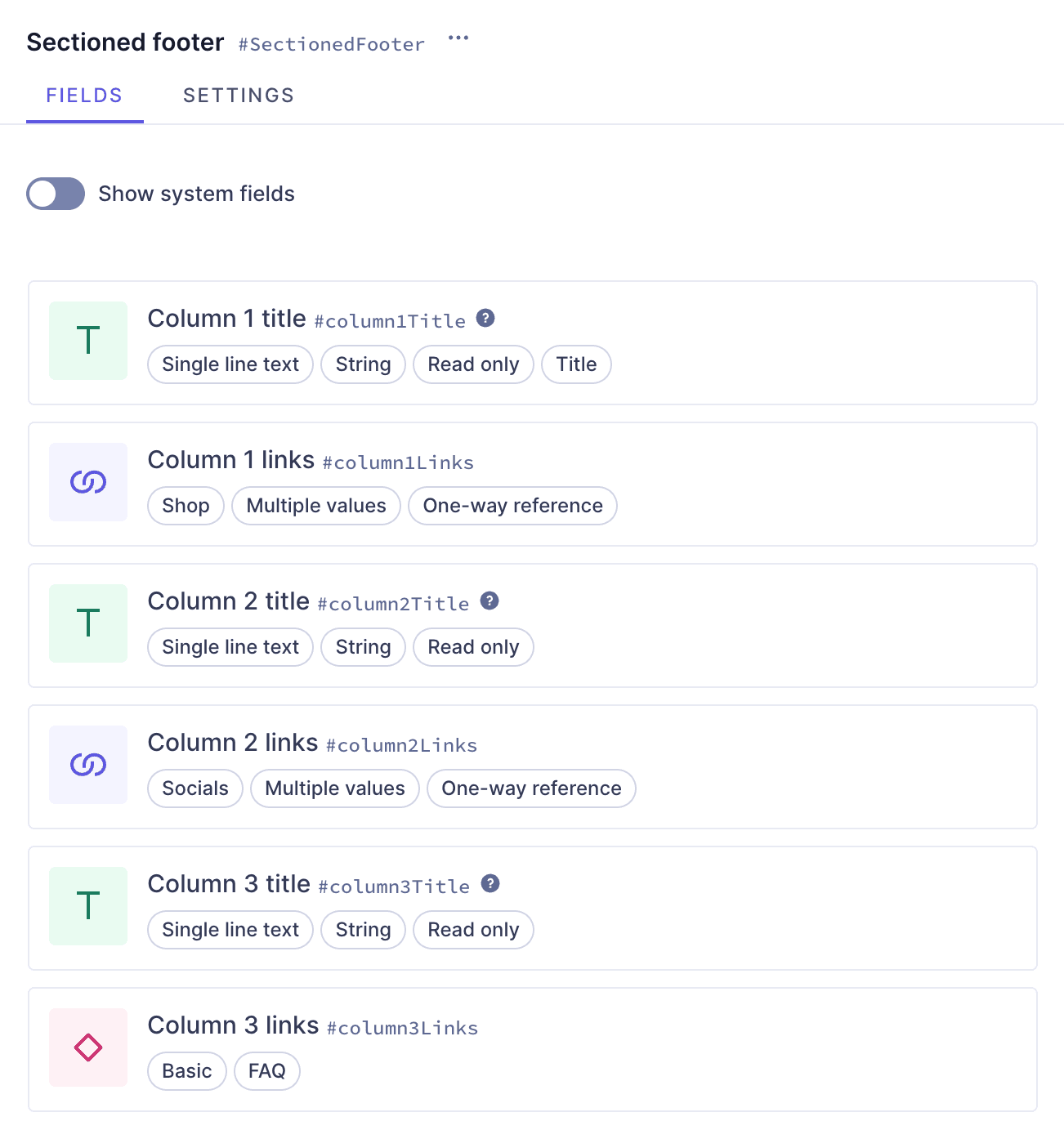Click the Basic component tag
This screenshot has width=1064, height=1139.
point(187,1071)
